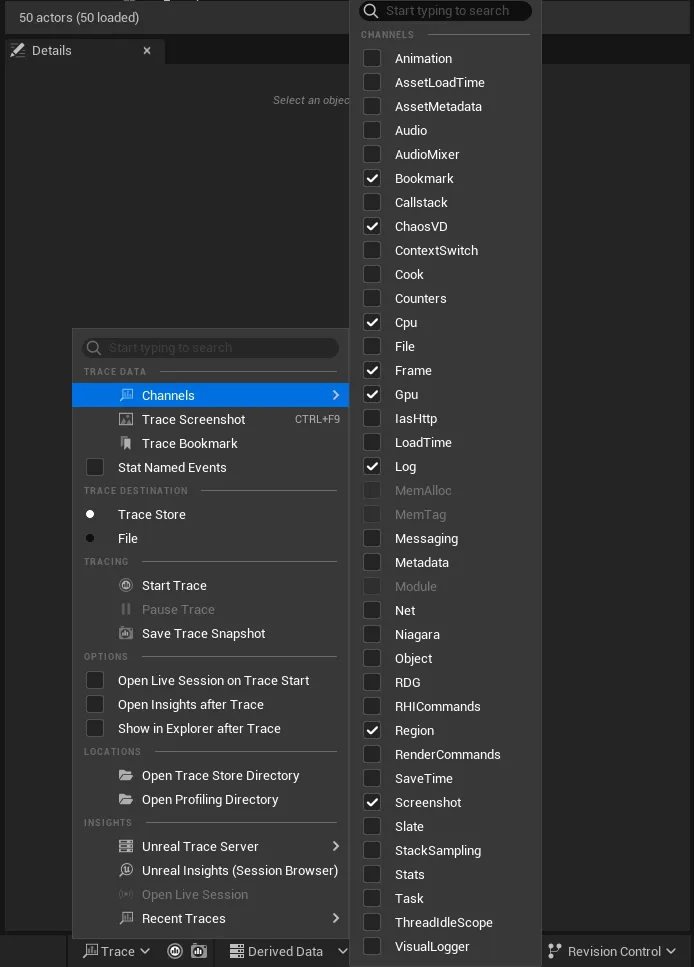Enable the Niagara channel
Screen dimensions: 694x967
pyautogui.click(x=372, y=634)
